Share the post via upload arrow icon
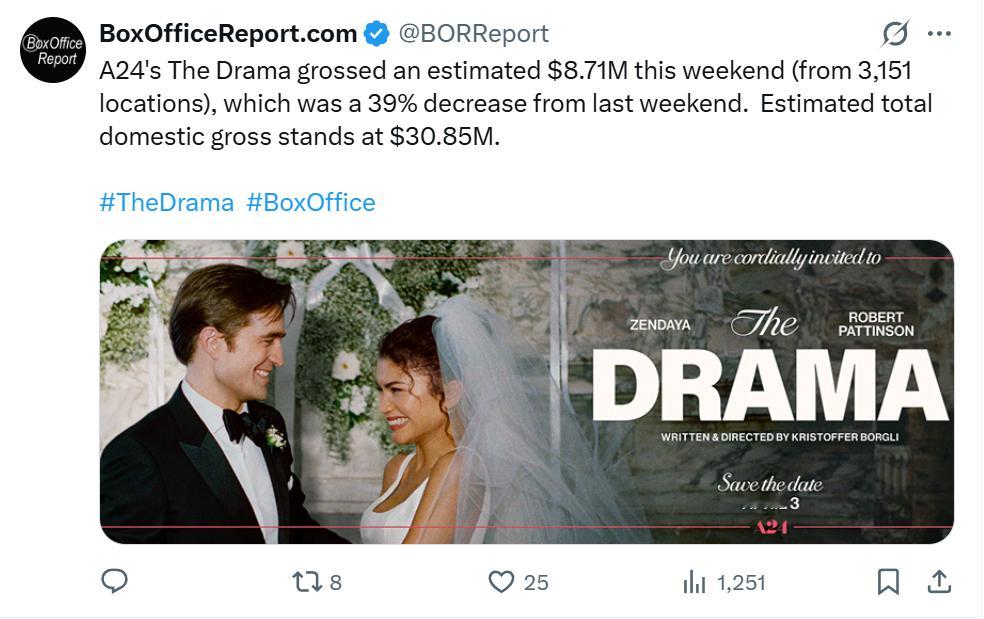 click(939, 581)
